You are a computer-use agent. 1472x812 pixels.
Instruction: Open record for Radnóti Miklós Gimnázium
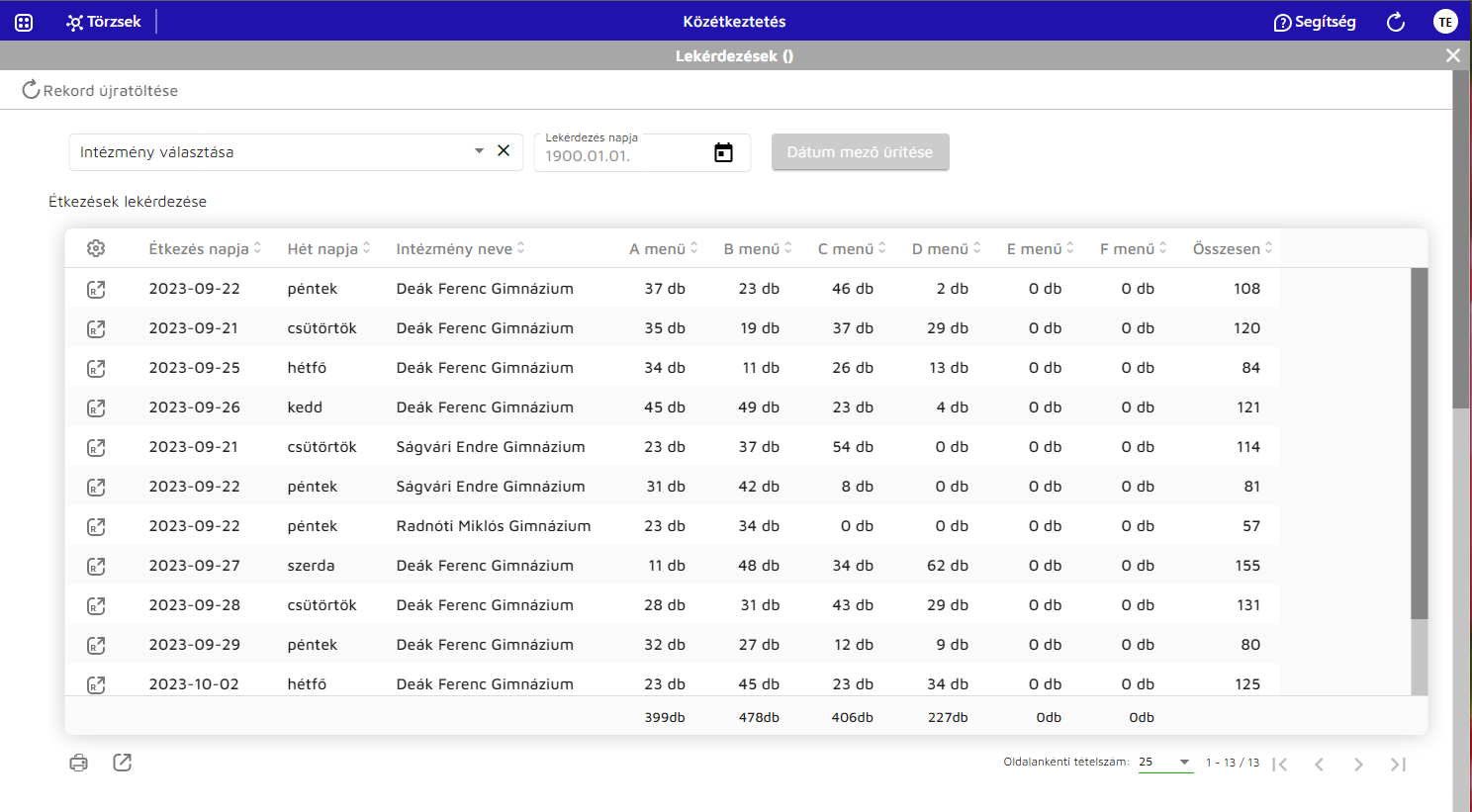96,526
